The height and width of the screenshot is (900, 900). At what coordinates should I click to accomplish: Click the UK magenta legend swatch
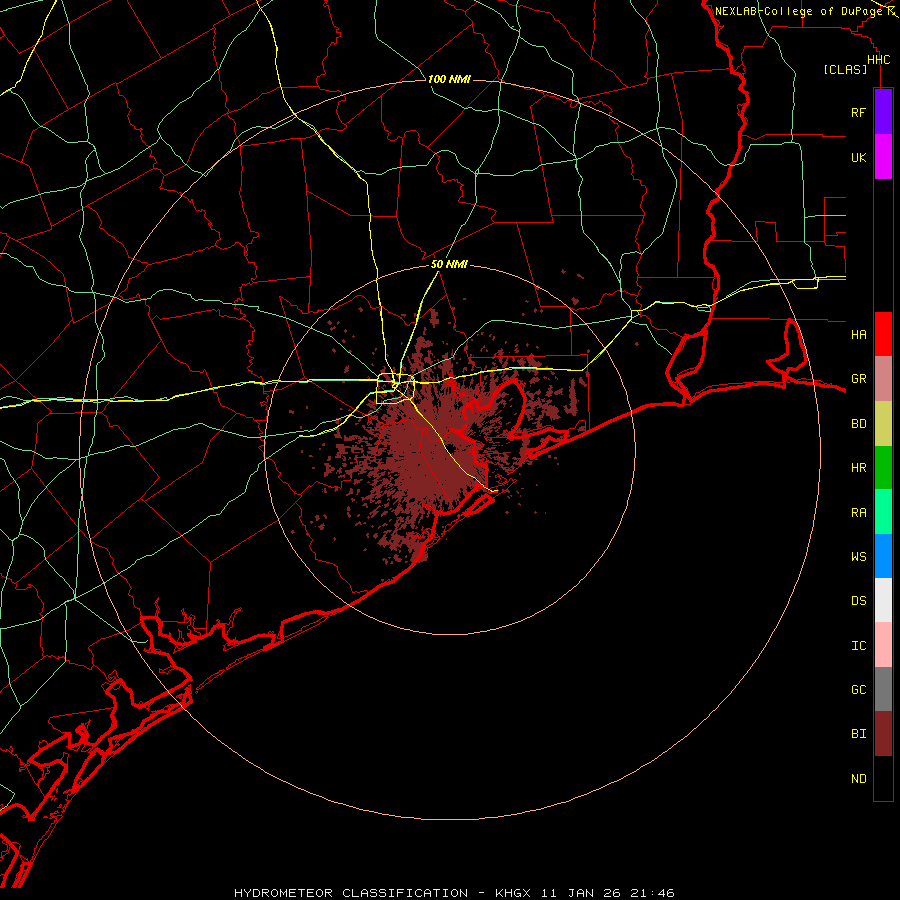[x=883, y=157]
